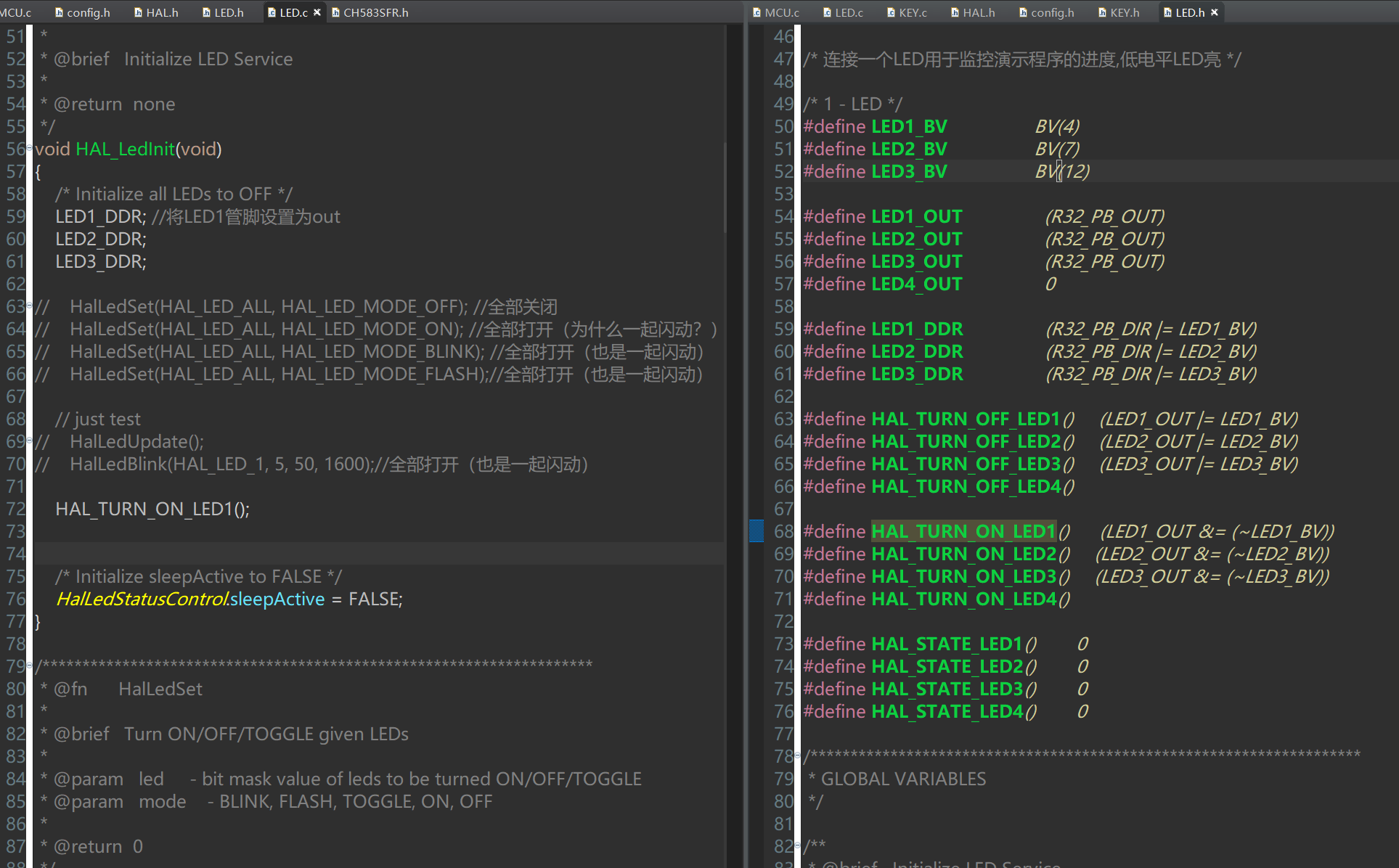This screenshot has height=868, width=1399.
Task: Click HAL_STATE_LED2 macro name
Action: [947, 666]
